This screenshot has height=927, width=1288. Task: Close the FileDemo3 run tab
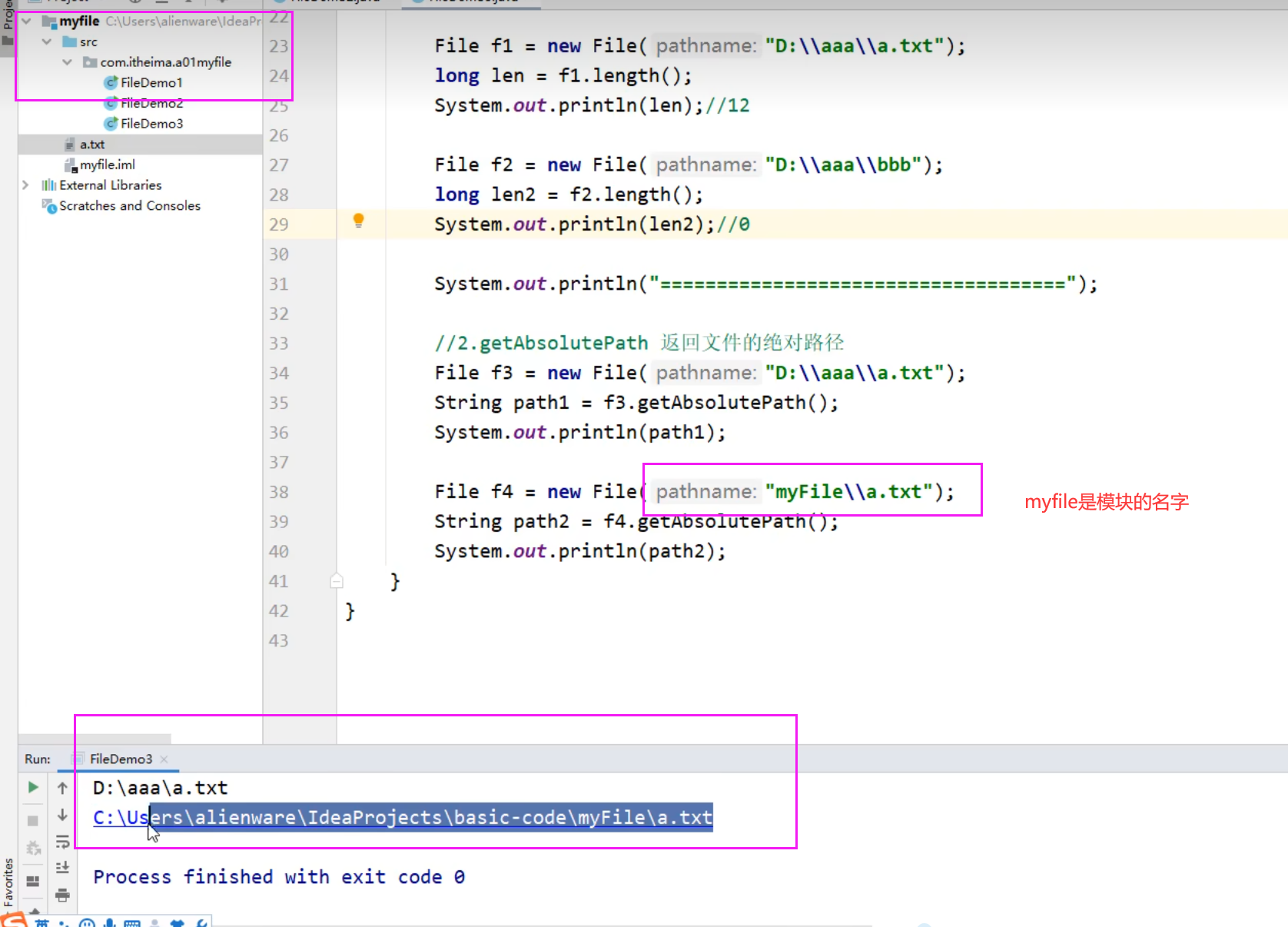(164, 759)
